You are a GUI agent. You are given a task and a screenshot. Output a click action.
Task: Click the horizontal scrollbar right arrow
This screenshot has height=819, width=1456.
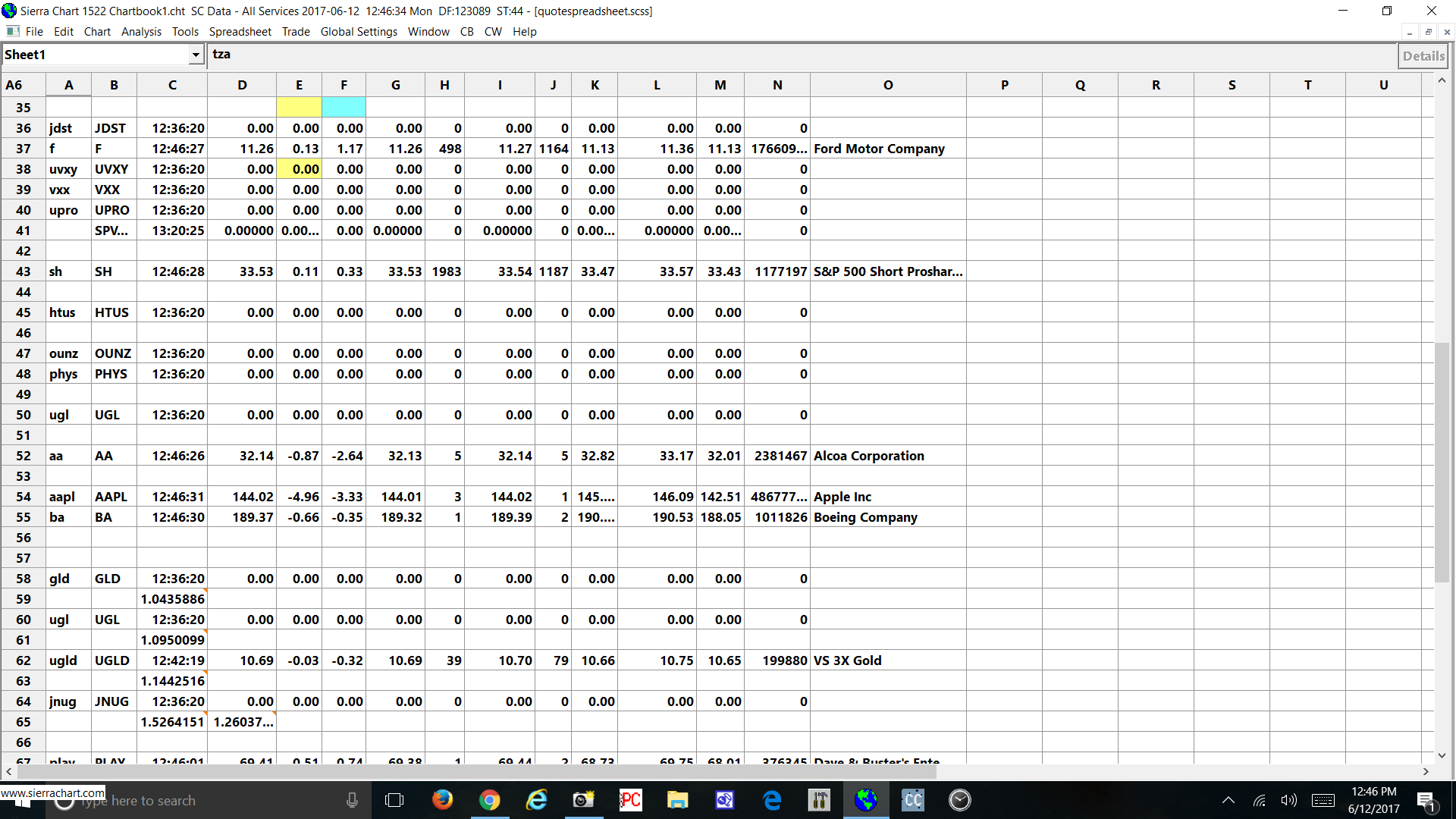point(1426,771)
